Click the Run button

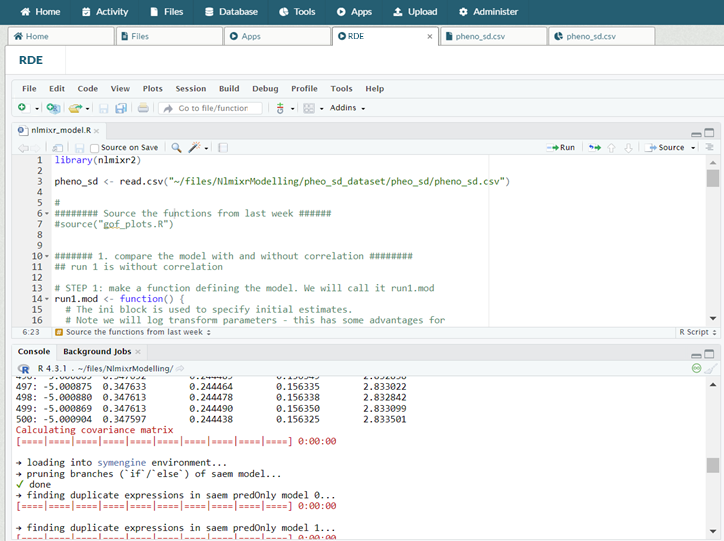(x=561, y=147)
